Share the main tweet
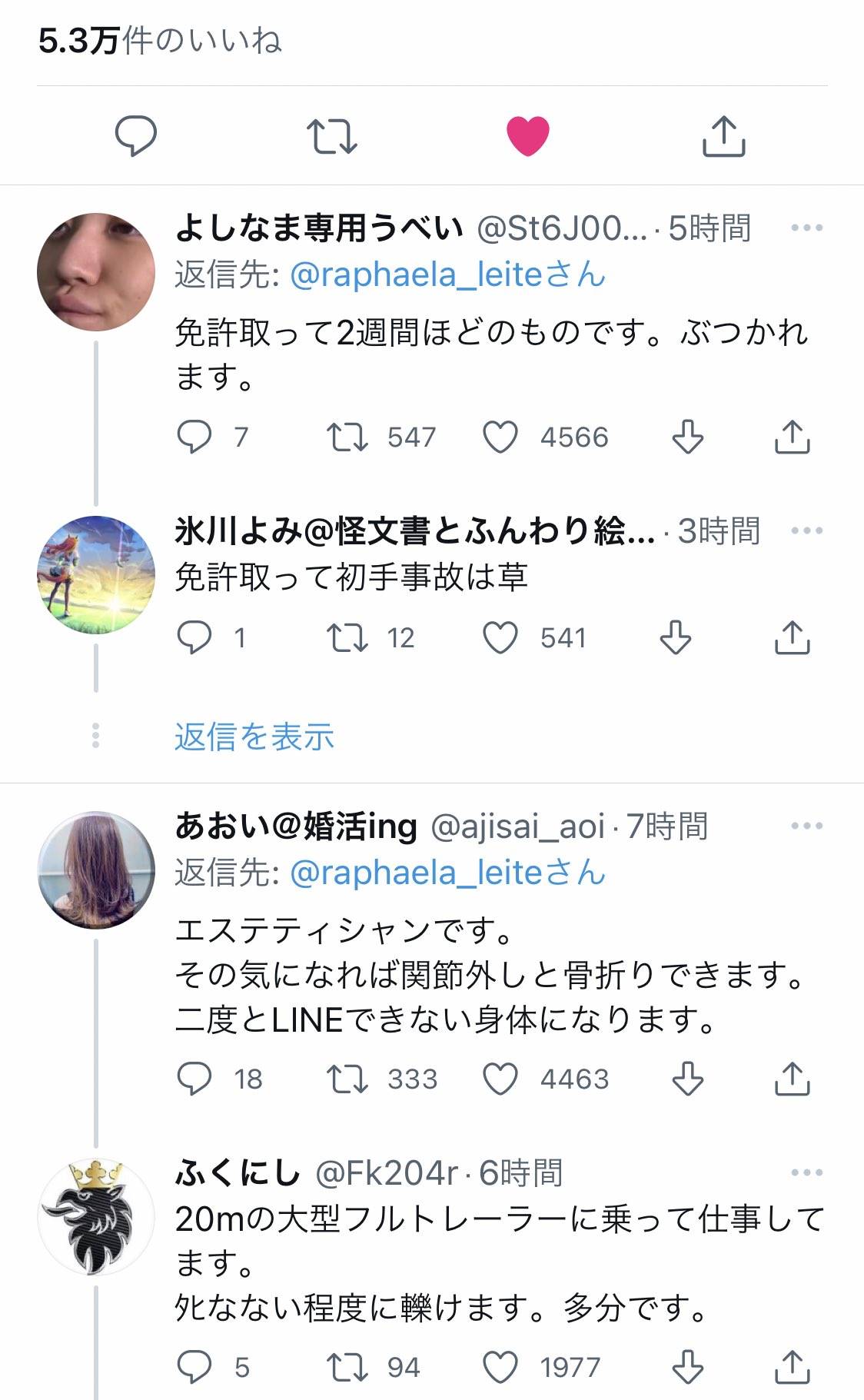This screenshot has height=1400, width=864. pyautogui.click(x=724, y=136)
